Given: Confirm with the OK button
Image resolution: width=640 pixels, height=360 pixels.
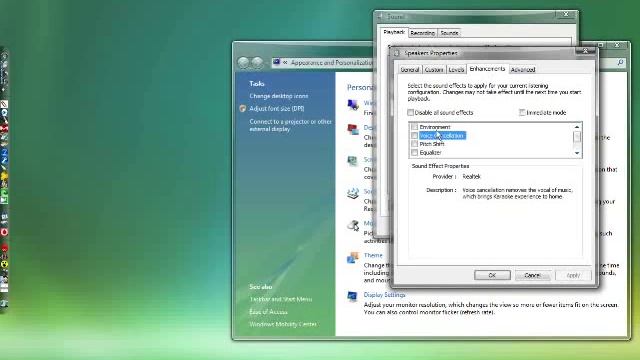Looking at the screenshot, I should (492, 275).
